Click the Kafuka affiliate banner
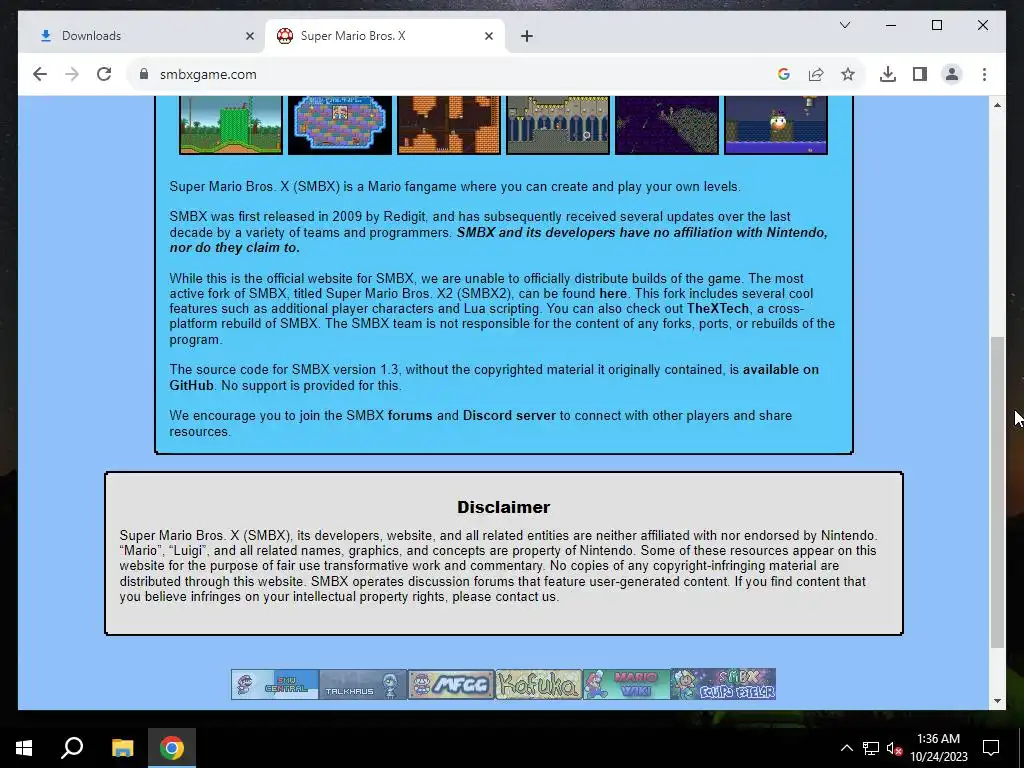Image resolution: width=1024 pixels, height=768 pixels. pos(539,684)
